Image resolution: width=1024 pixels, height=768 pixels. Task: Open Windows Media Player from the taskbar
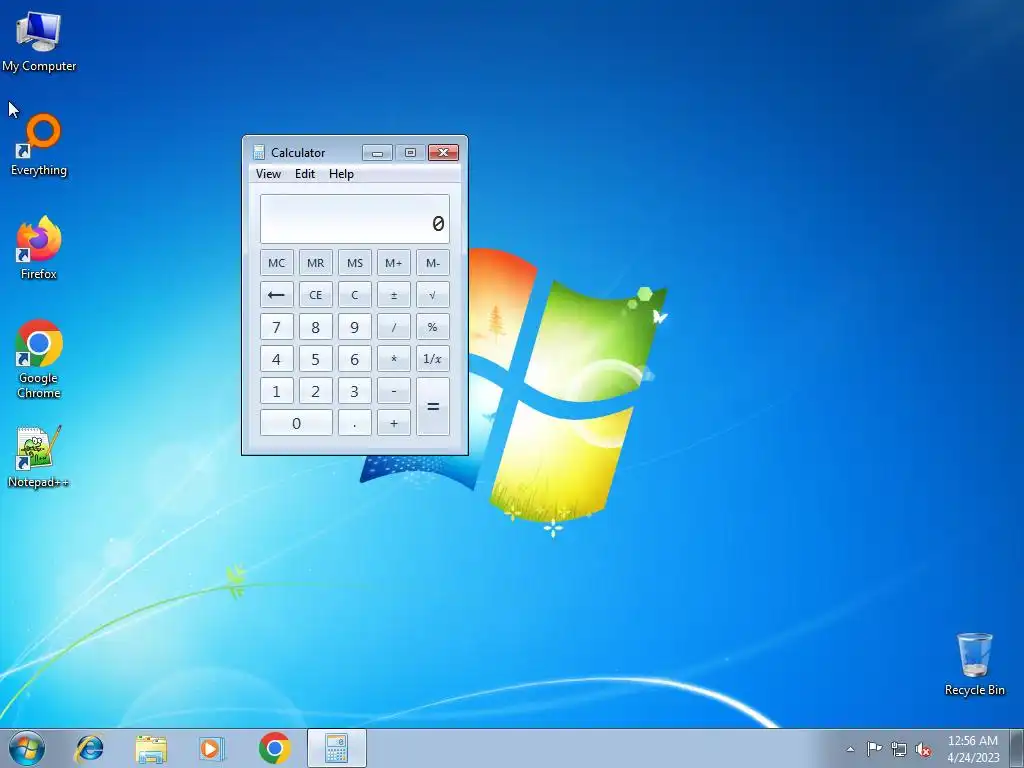(212, 748)
